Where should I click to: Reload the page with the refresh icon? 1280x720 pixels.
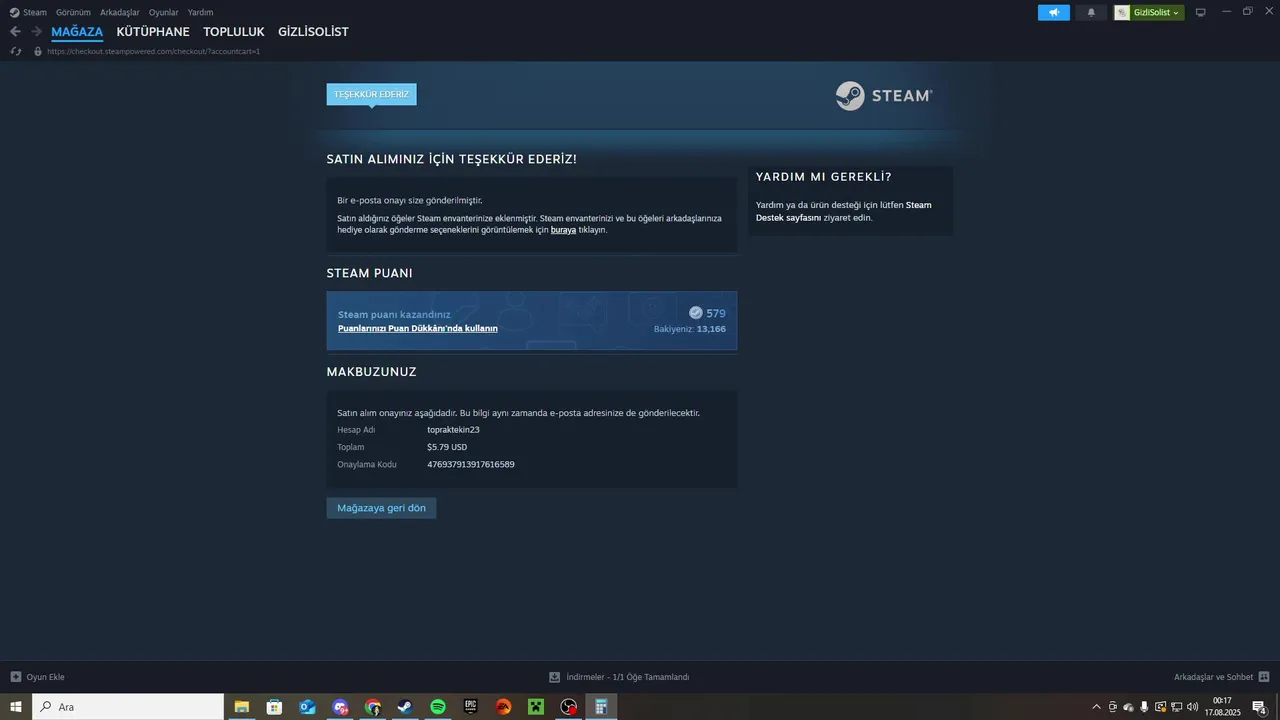click(15, 51)
